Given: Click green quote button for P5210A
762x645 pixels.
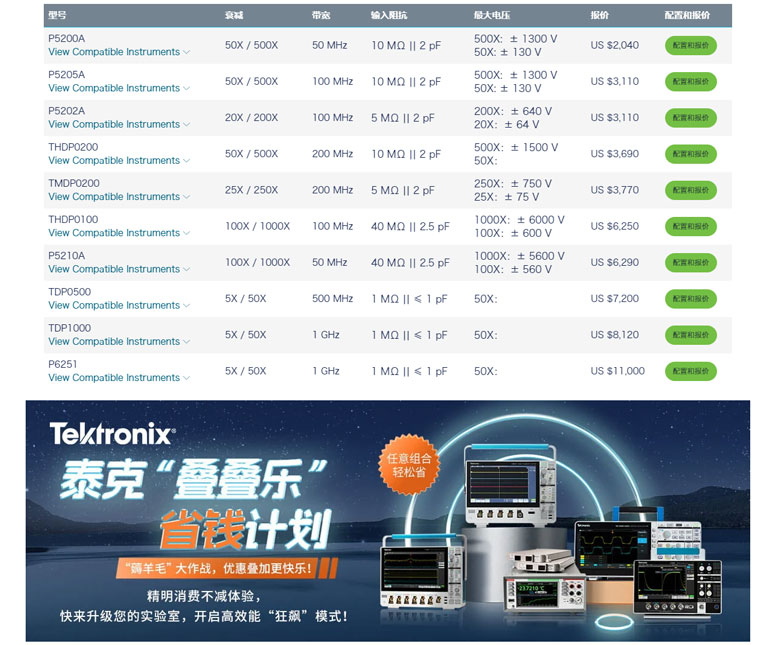Looking at the screenshot, I should pyautogui.click(x=691, y=262).
